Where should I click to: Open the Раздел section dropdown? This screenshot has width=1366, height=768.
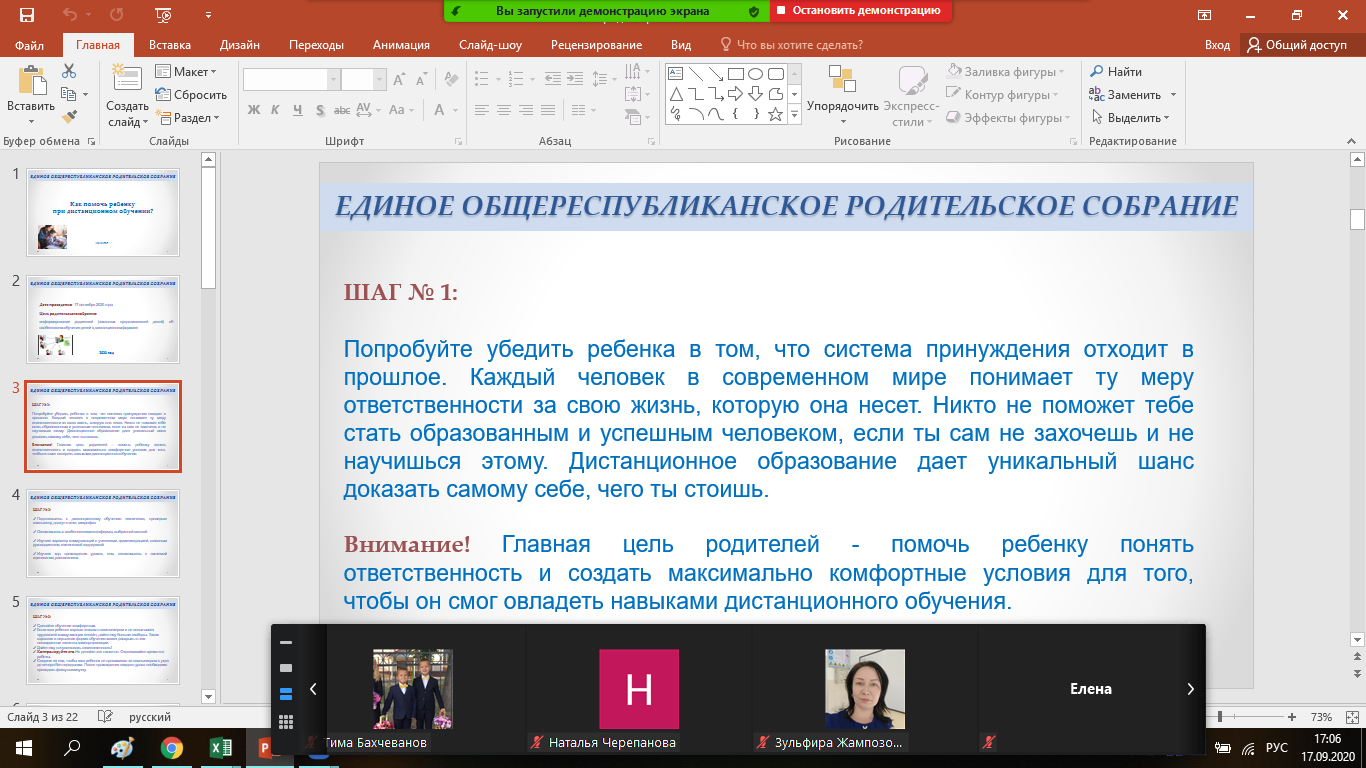point(187,118)
